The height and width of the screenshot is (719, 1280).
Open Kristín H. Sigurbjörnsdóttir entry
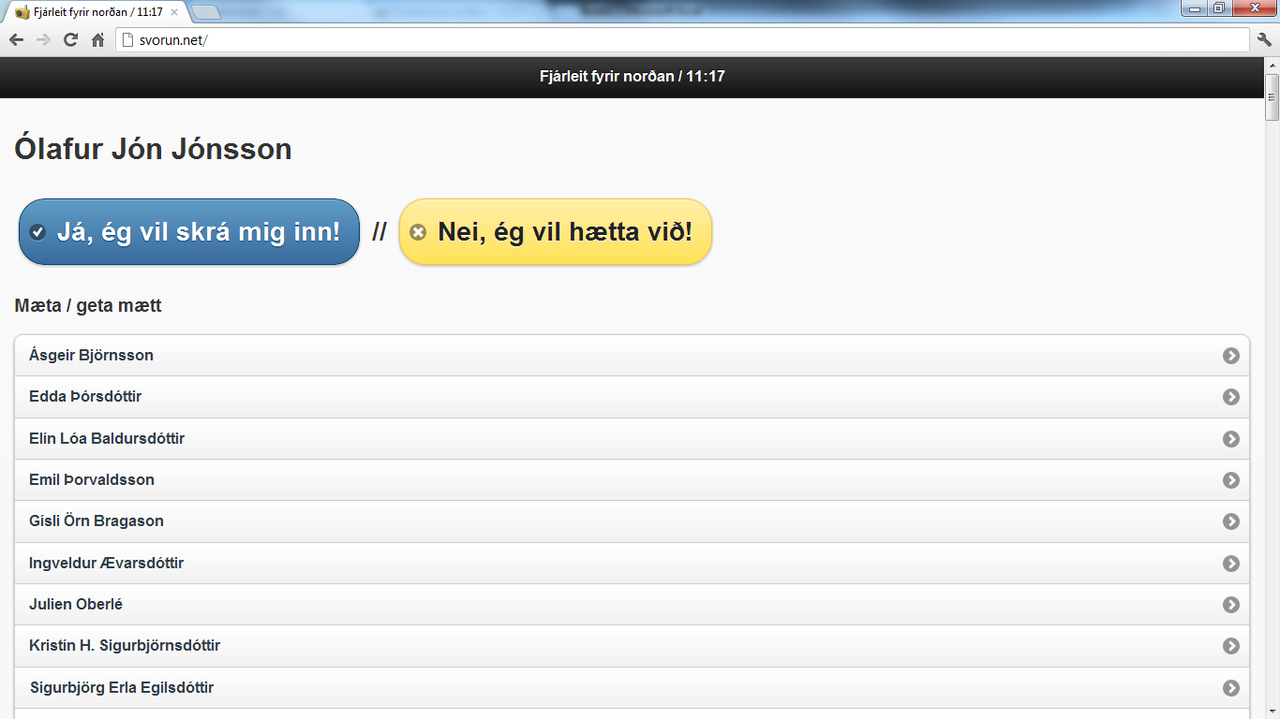coord(632,646)
